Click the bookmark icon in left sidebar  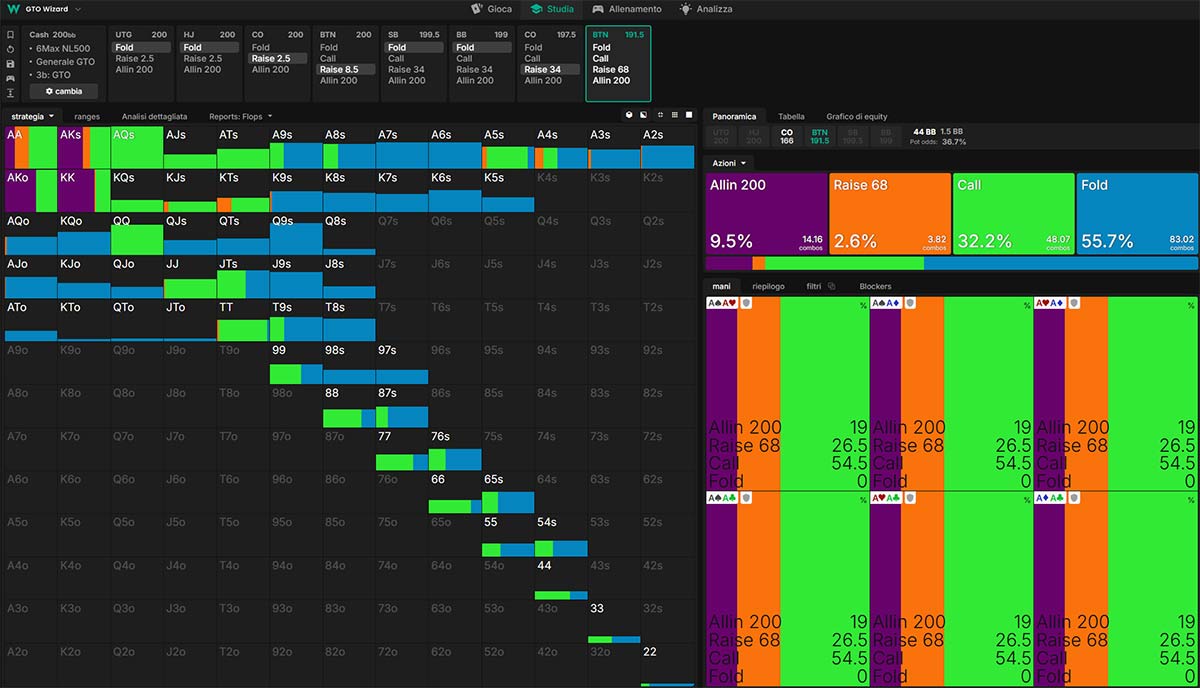pos(10,34)
